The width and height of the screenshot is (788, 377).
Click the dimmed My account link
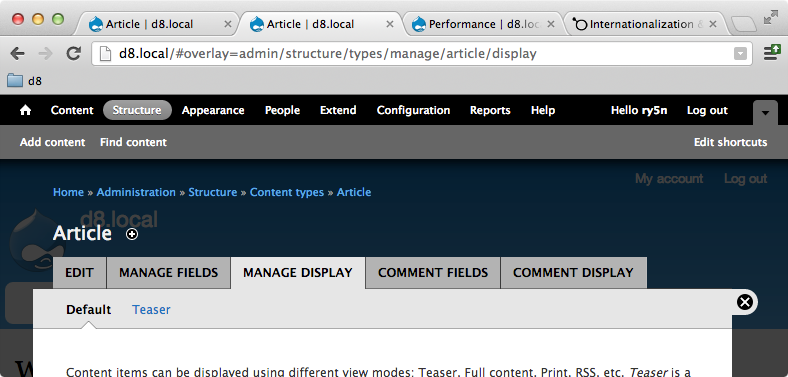tap(669, 178)
